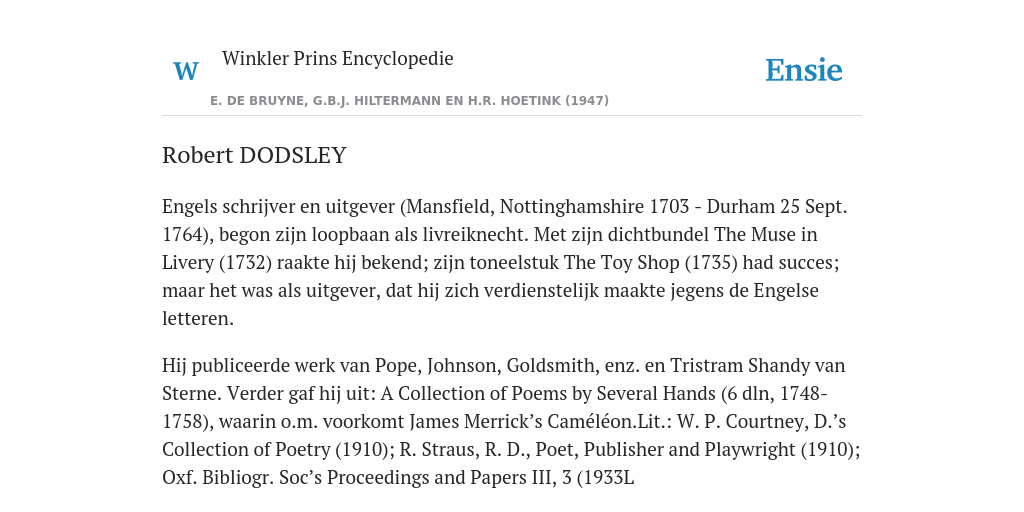
Task: Click the Robert DODSLEY heading
Action: point(254,155)
